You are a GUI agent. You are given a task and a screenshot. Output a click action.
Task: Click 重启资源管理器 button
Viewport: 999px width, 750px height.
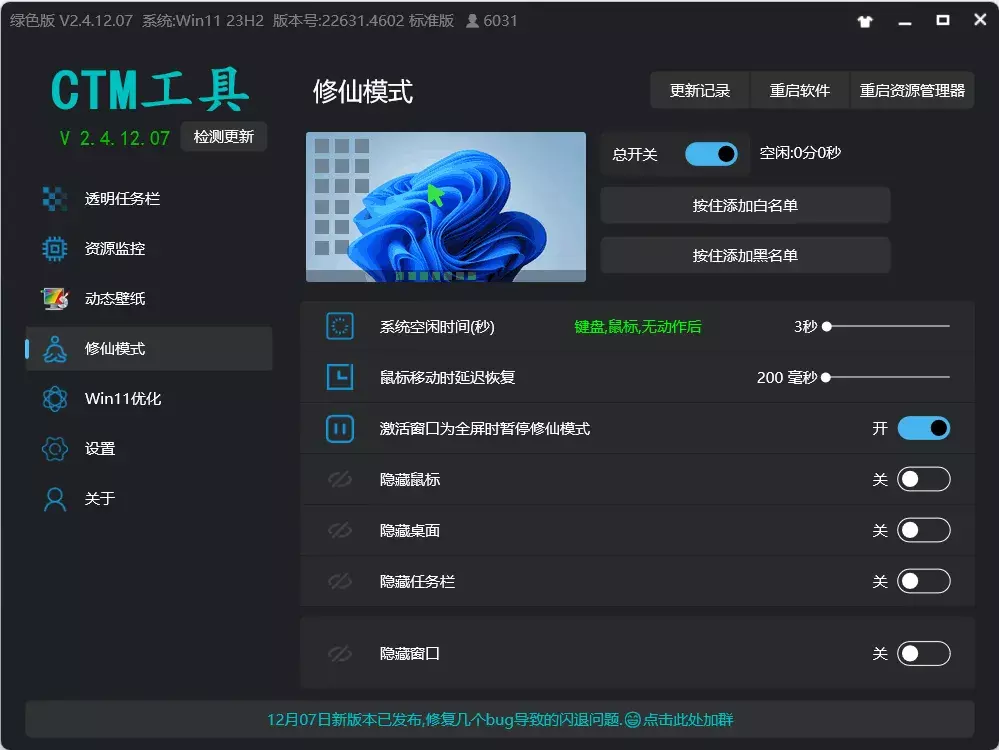[912, 90]
